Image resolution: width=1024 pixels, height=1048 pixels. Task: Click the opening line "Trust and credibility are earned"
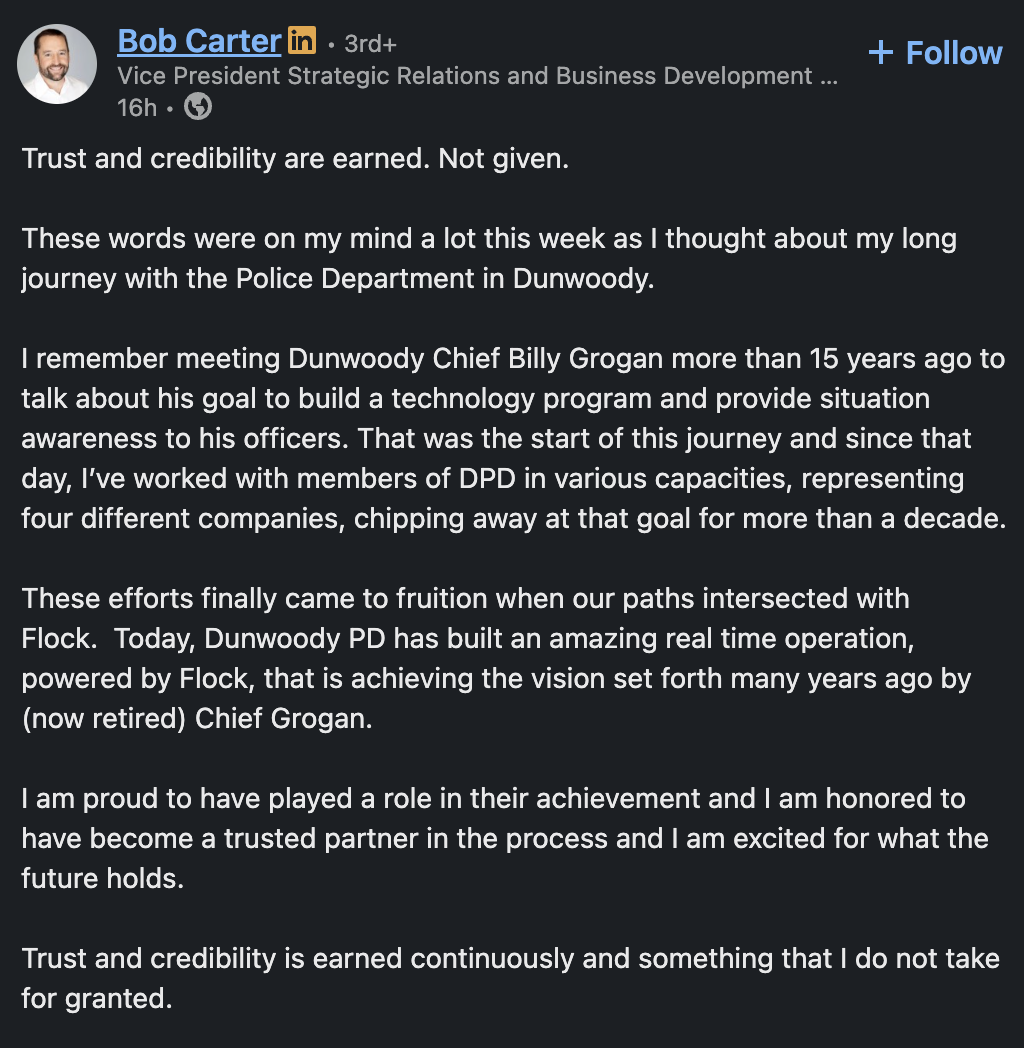tap(295, 158)
